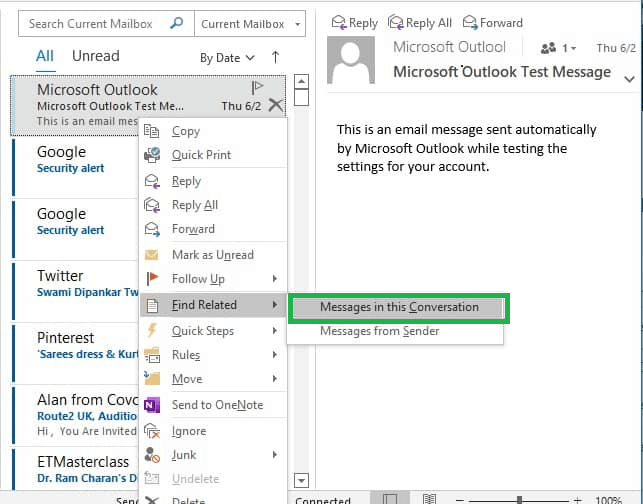
Task: Open the Twitter email from Swami Dipankar
Action: coord(75,291)
